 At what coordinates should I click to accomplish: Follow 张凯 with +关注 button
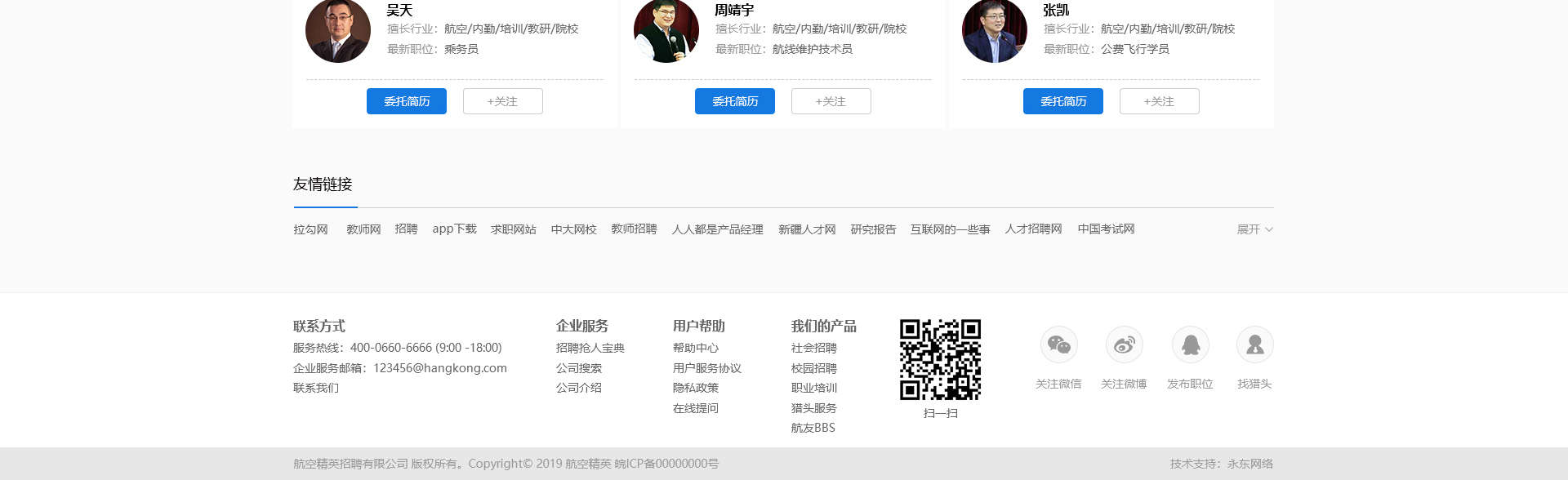(1160, 101)
